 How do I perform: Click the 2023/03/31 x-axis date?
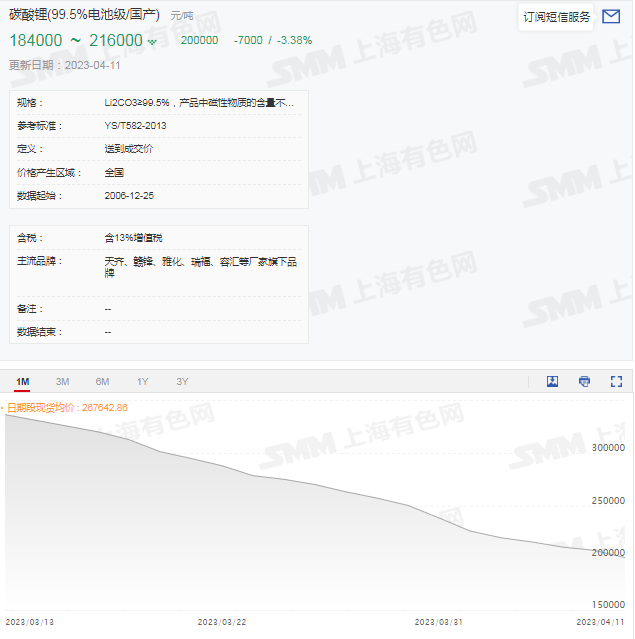(439, 622)
